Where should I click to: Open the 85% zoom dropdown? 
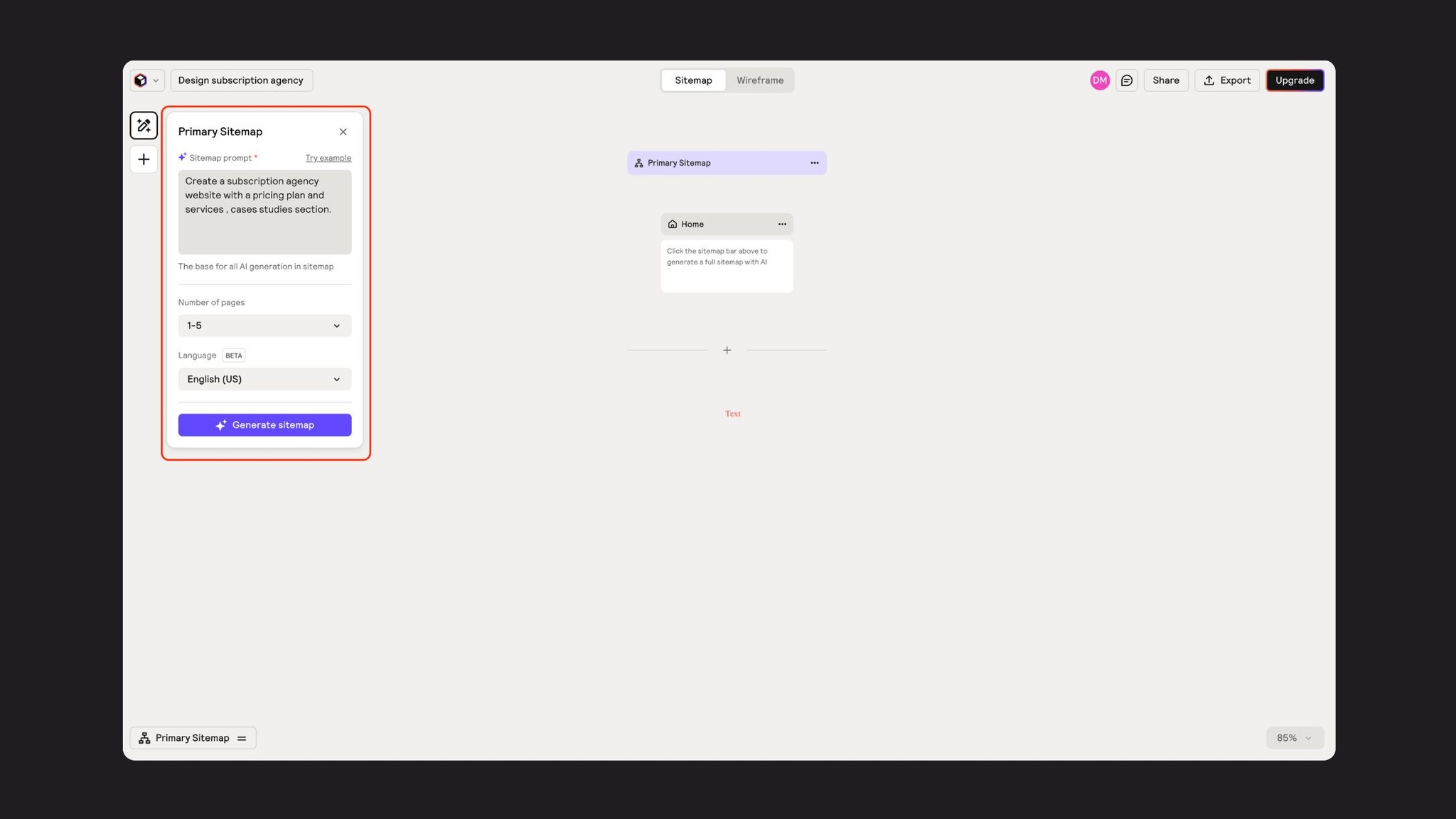click(1294, 737)
